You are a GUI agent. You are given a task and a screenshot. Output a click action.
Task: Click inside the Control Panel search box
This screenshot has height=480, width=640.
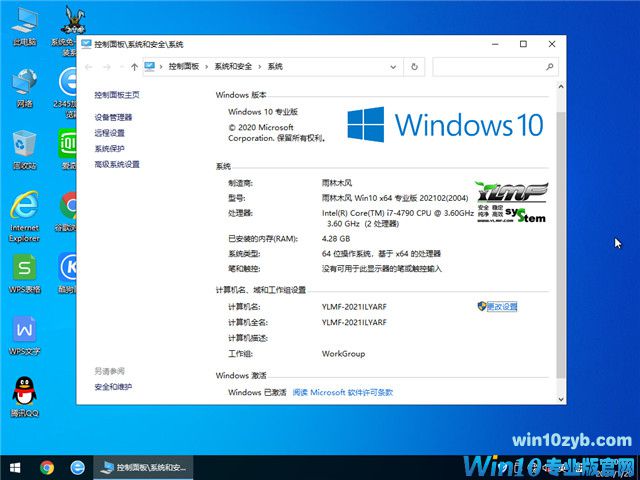point(490,67)
